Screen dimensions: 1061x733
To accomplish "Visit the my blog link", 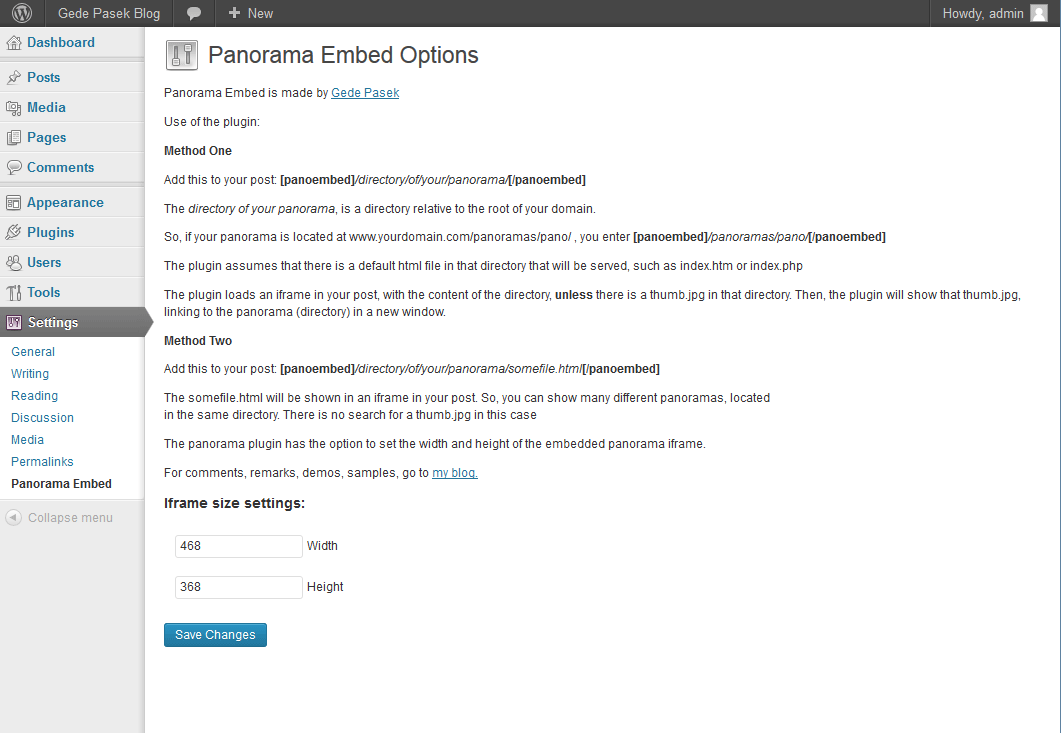I will click(x=455, y=472).
